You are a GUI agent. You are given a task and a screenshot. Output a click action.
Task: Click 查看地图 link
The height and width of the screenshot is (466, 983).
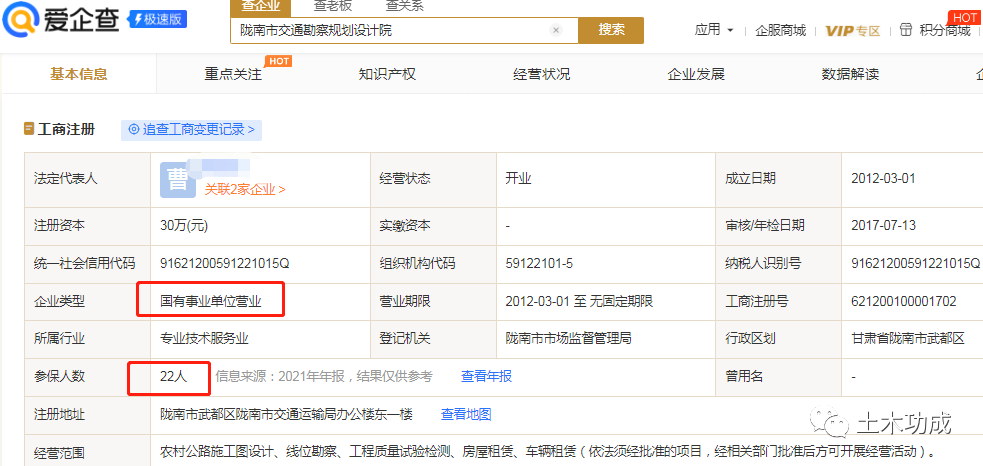tap(466, 414)
